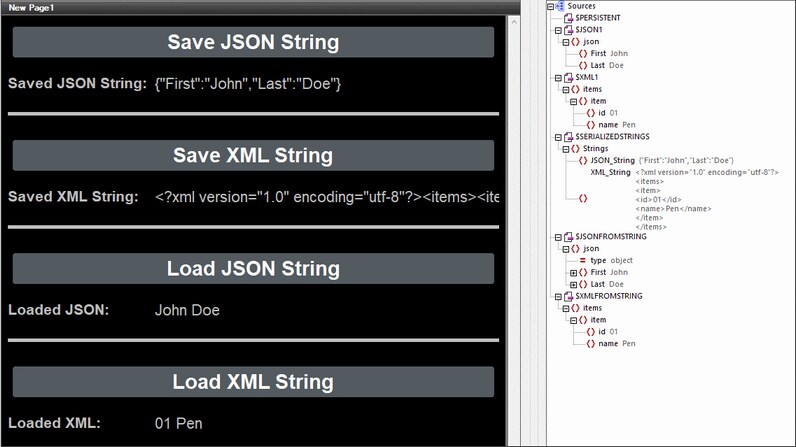Click the Sources root tree icon
The image size is (796, 447).
560,6
